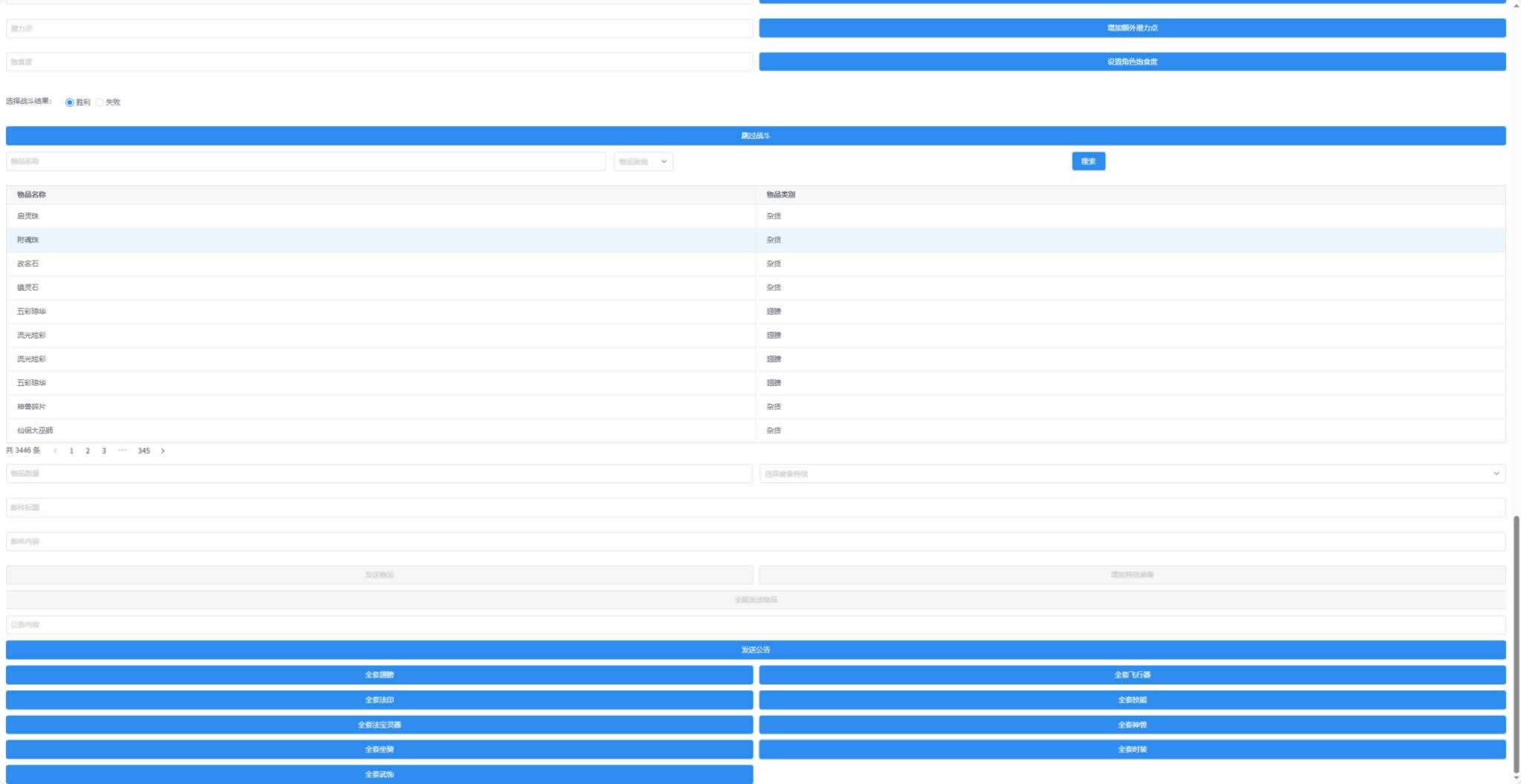Click the pagination ellipsis jump icon
Image resolution: width=1521 pixels, height=784 pixels.
[x=123, y=451]
